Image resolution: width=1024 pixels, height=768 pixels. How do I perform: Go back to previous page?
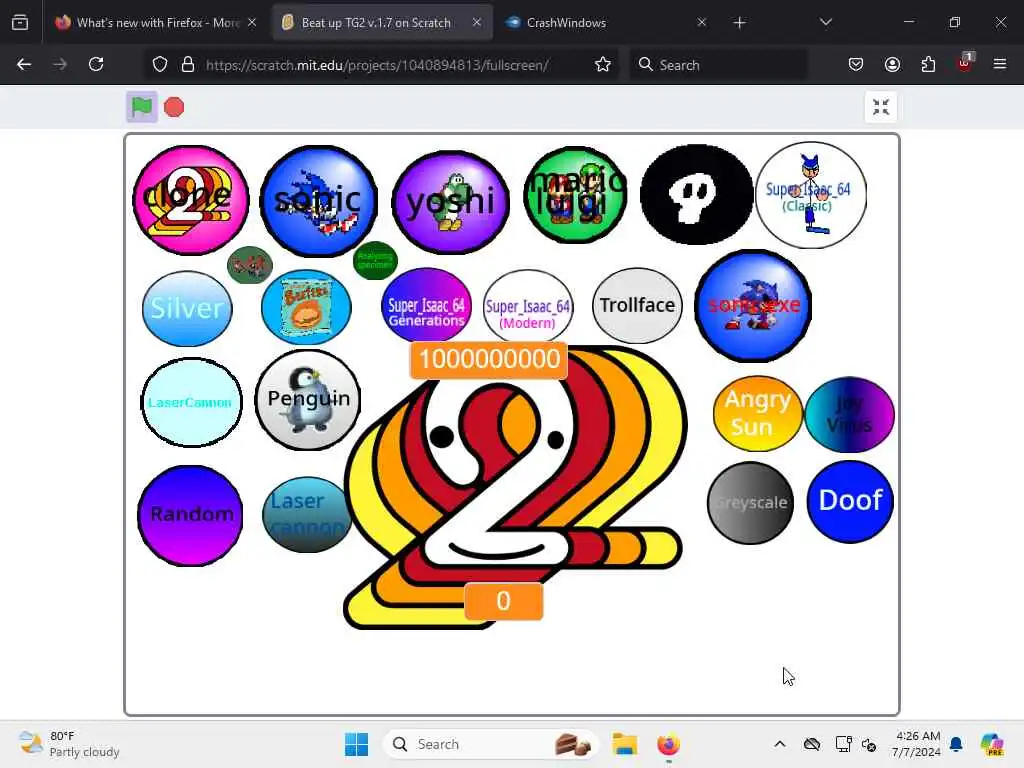pyautogui.click(x=24, y=64)
